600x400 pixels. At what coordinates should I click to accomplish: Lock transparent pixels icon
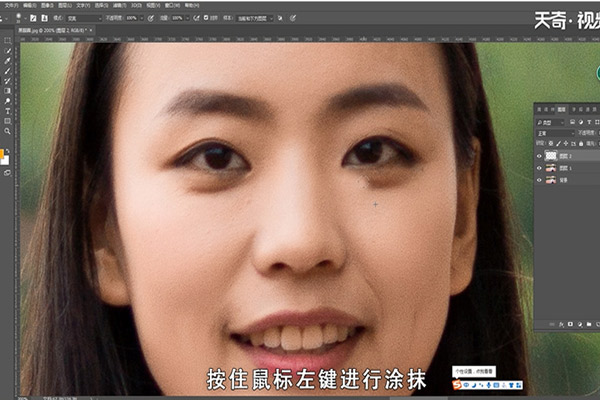point(551,144)
